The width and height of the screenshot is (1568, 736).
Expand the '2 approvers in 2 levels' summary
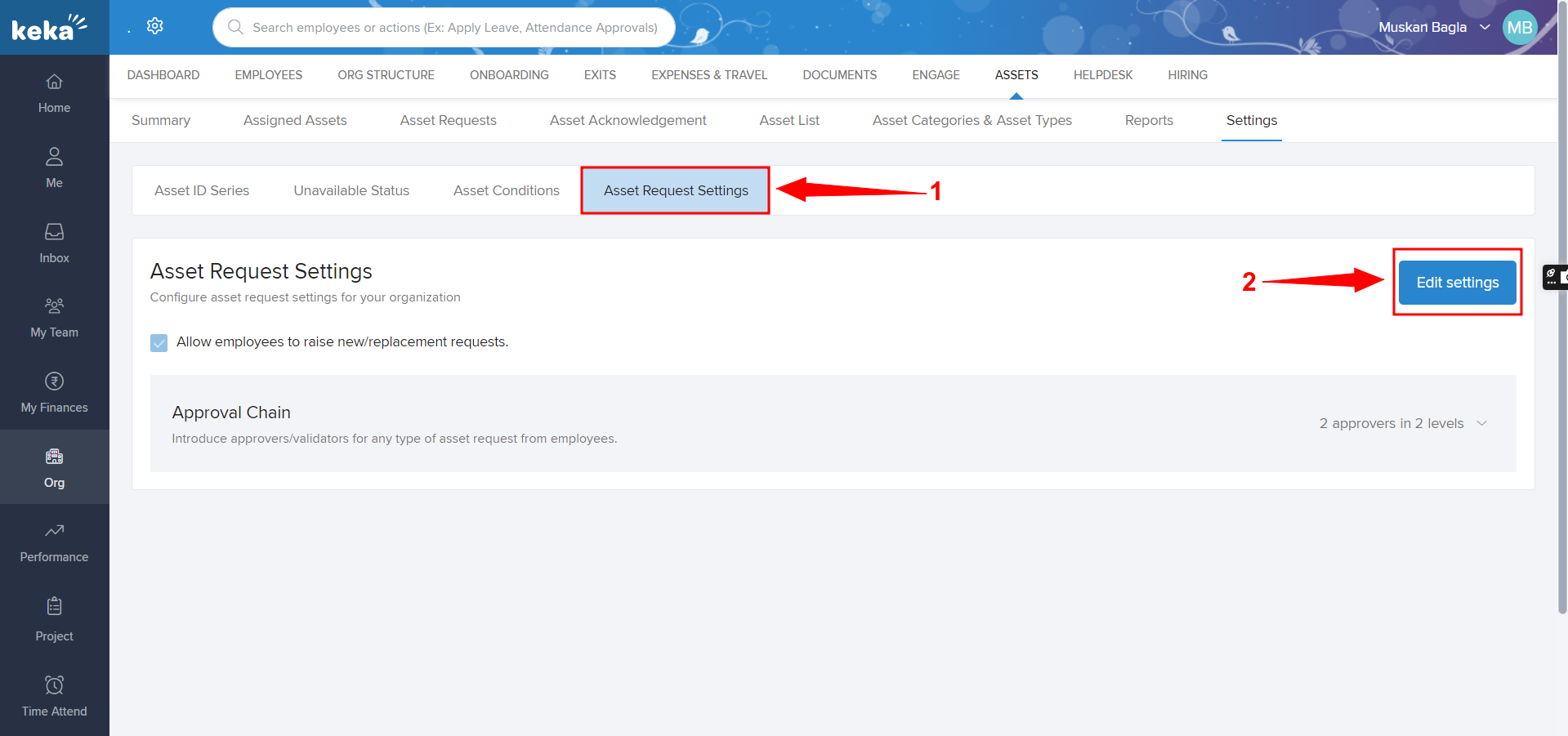click(1391, 423)
